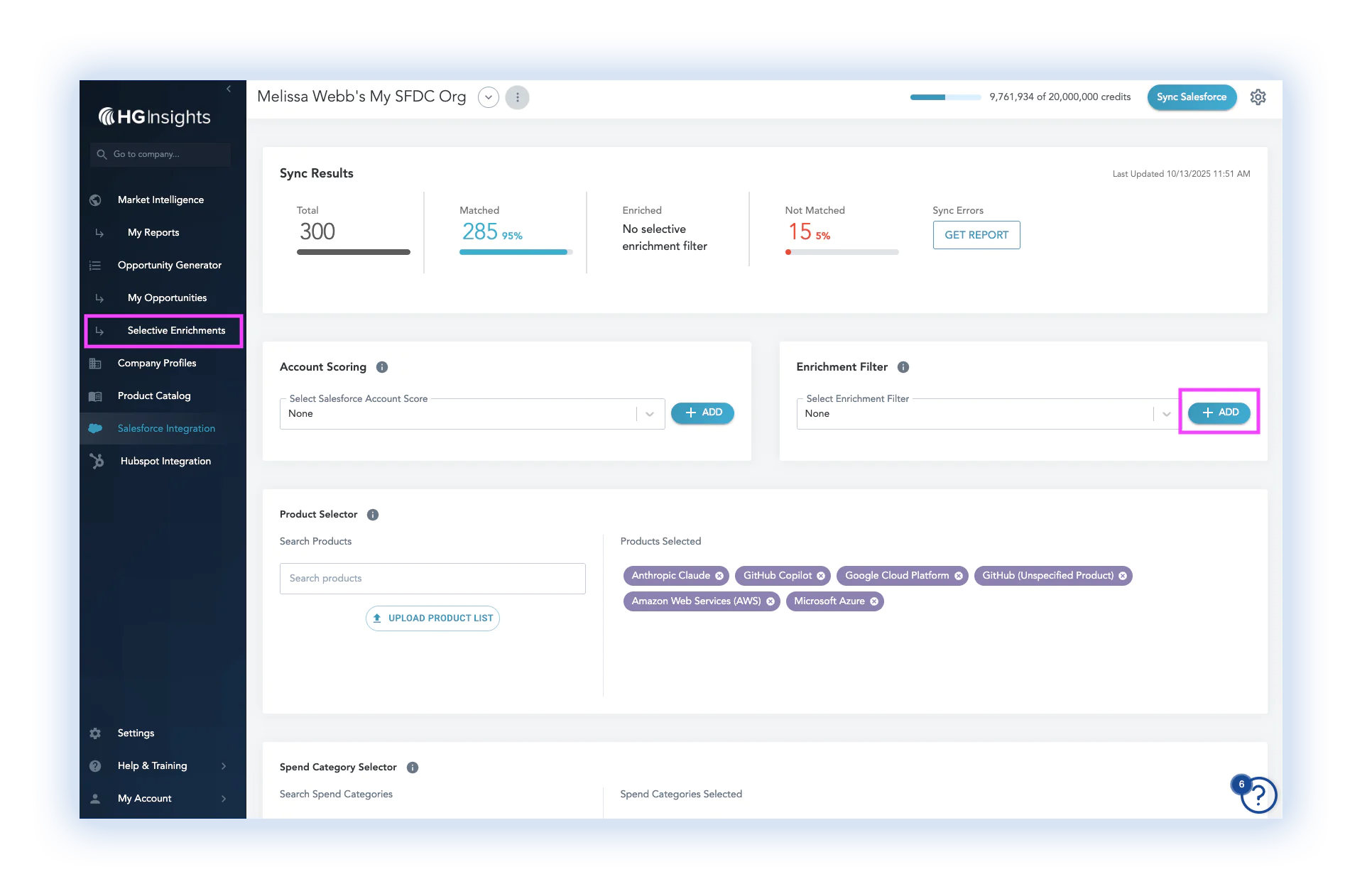Click the Settings gear icon in sidebar

coord(95,733)
